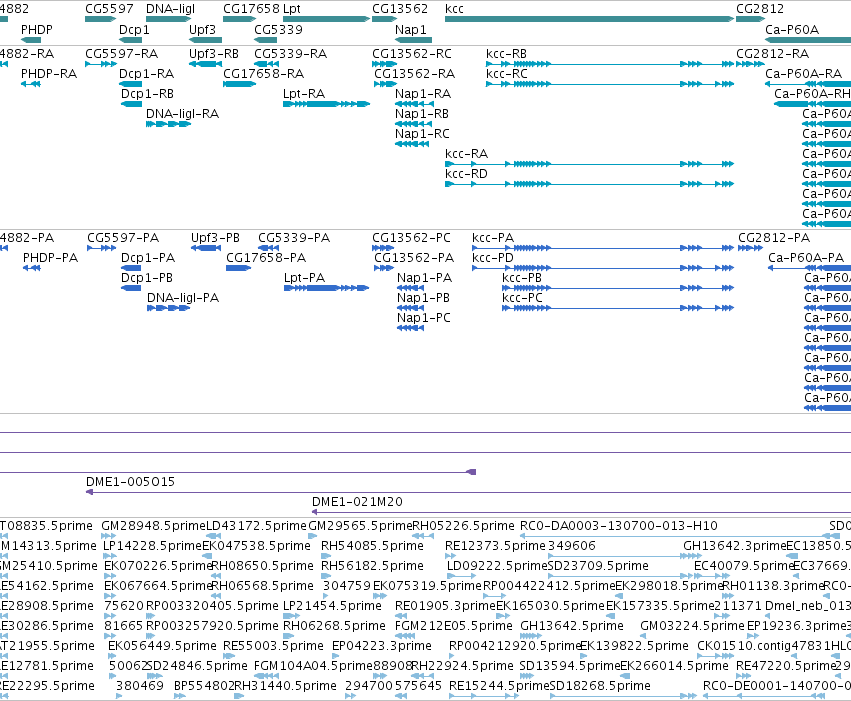Select the PHDP-PA protein
Viewport: 851px width, 701px height.
pyautogui.click(x=32, y=268)
